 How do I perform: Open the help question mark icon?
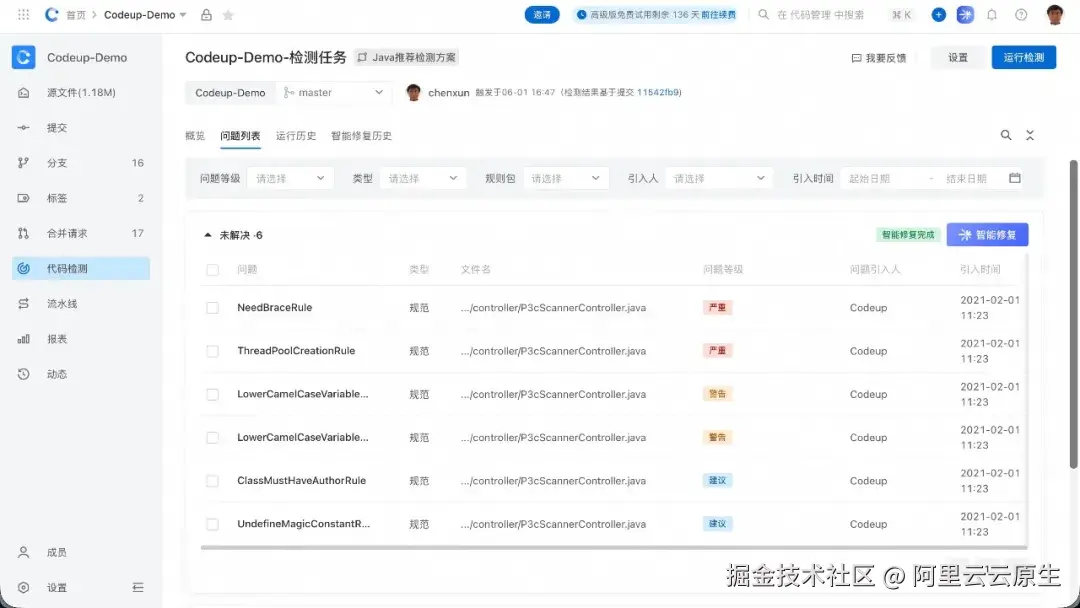(x=1021, y=14)
